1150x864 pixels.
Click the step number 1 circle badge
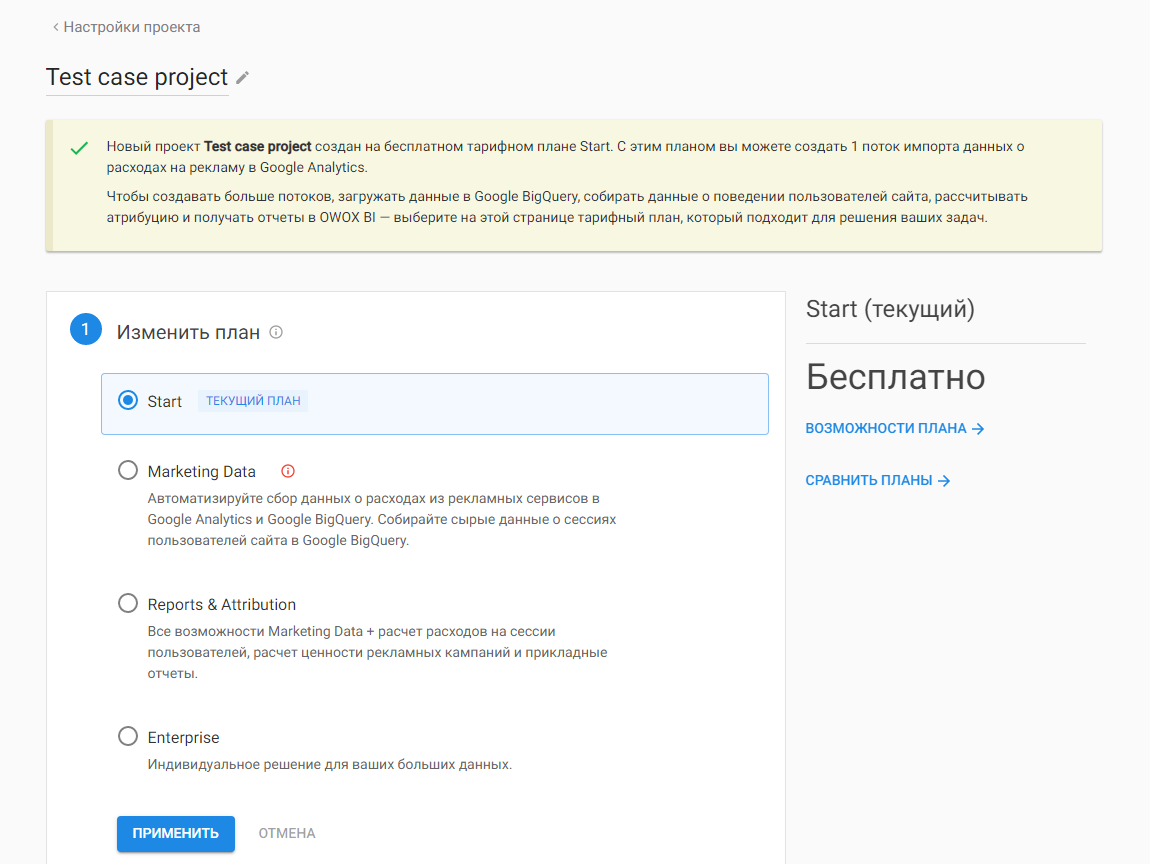[86, 329]
